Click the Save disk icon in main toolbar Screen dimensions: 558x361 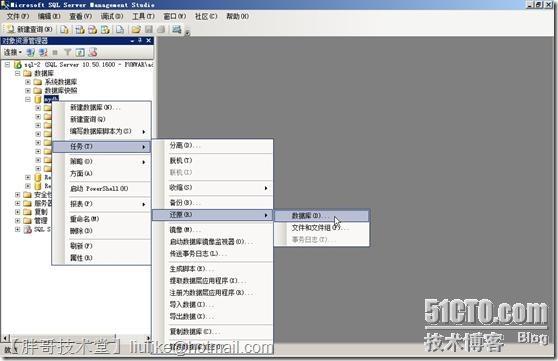[x=149, y=30]
